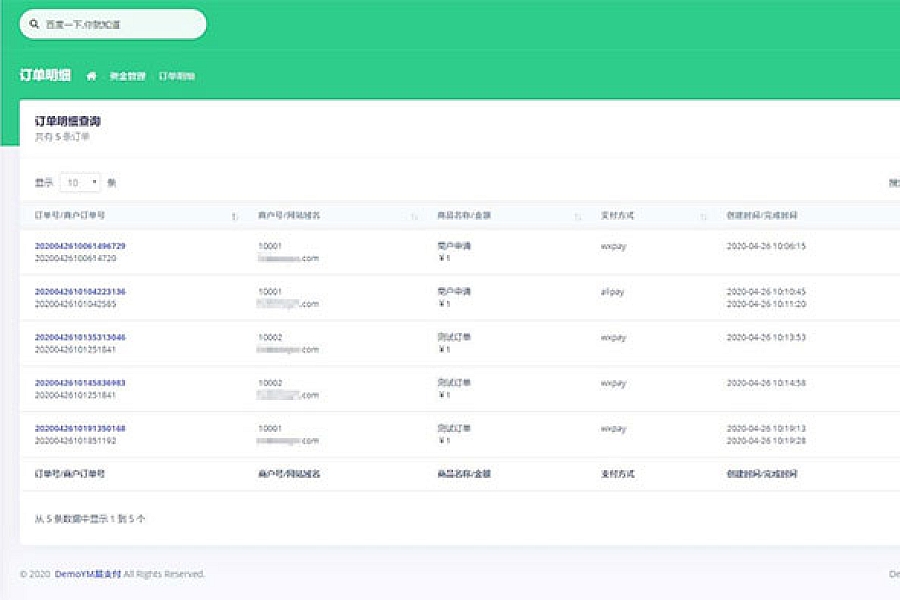Click creation time 2020-04-26 10:13:53

766,337
